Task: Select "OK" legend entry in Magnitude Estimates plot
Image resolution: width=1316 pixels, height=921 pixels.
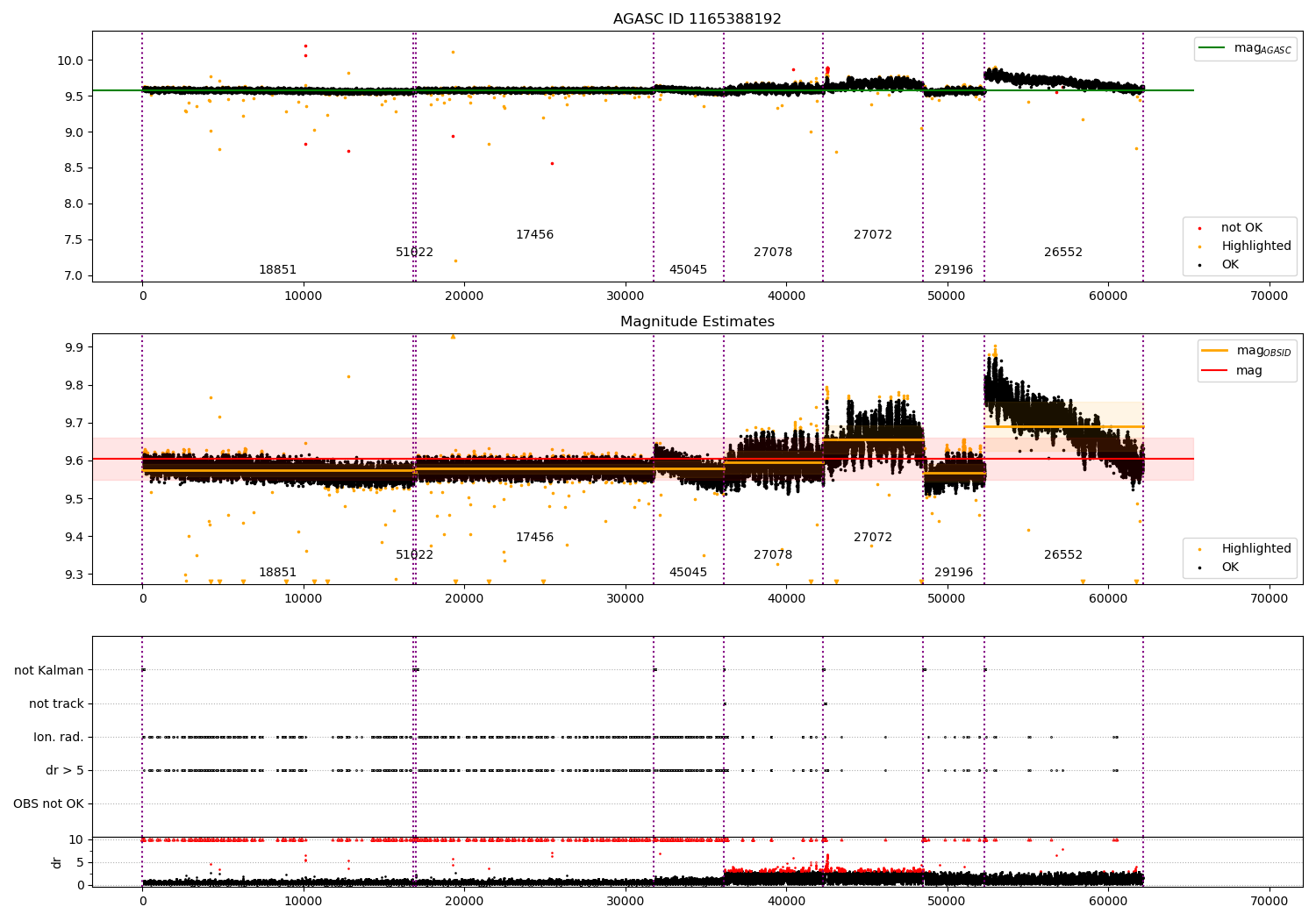Action: [1230, 568]
